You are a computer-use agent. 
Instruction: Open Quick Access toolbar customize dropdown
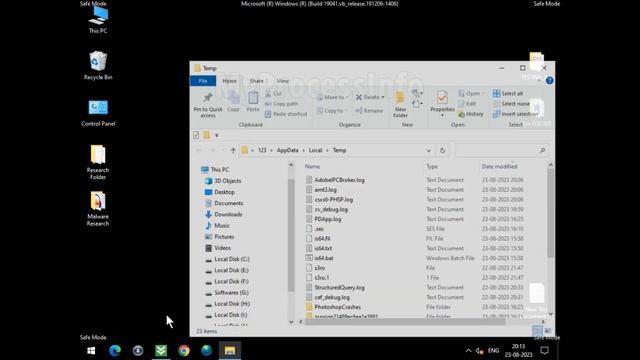coord(217,135)
